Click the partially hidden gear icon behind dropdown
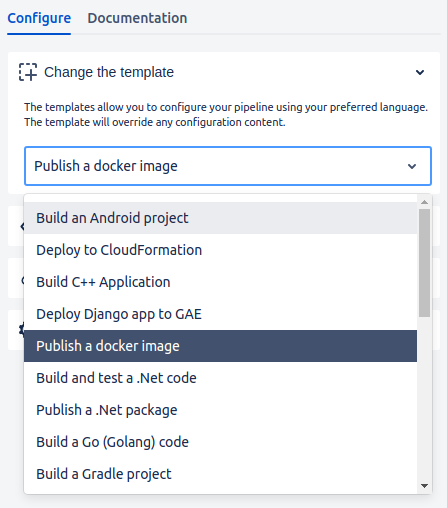 (22, 330)
